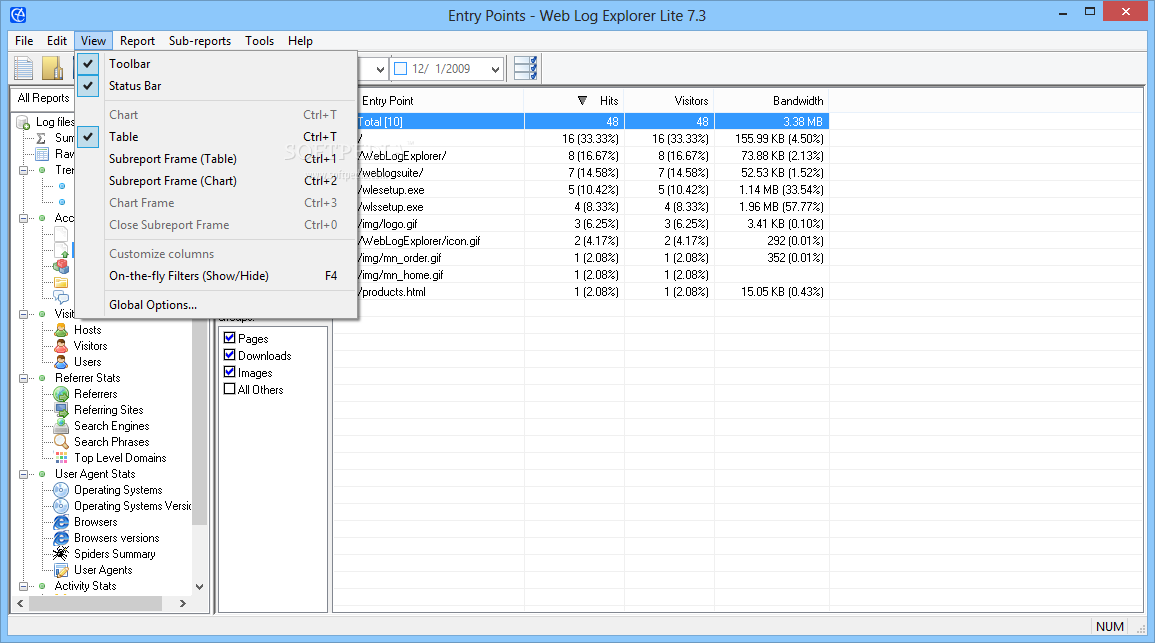Click the new document icon in toolbar
The image size is (1155, 643).
[x=24, y=68]
